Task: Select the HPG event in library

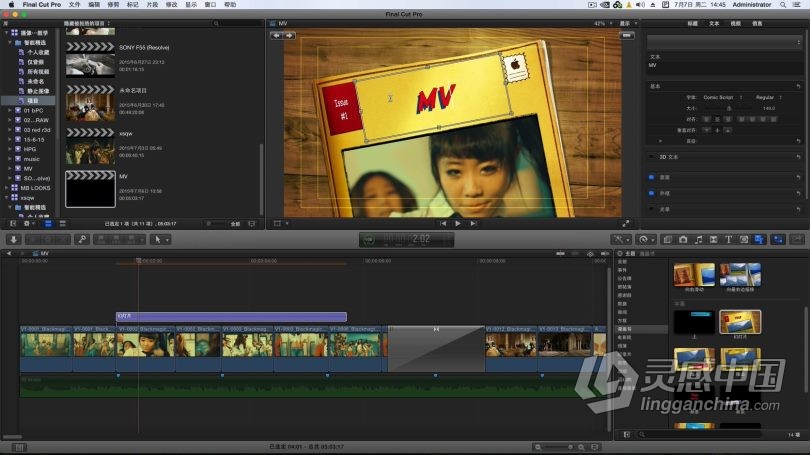Action: coord(29,149)
